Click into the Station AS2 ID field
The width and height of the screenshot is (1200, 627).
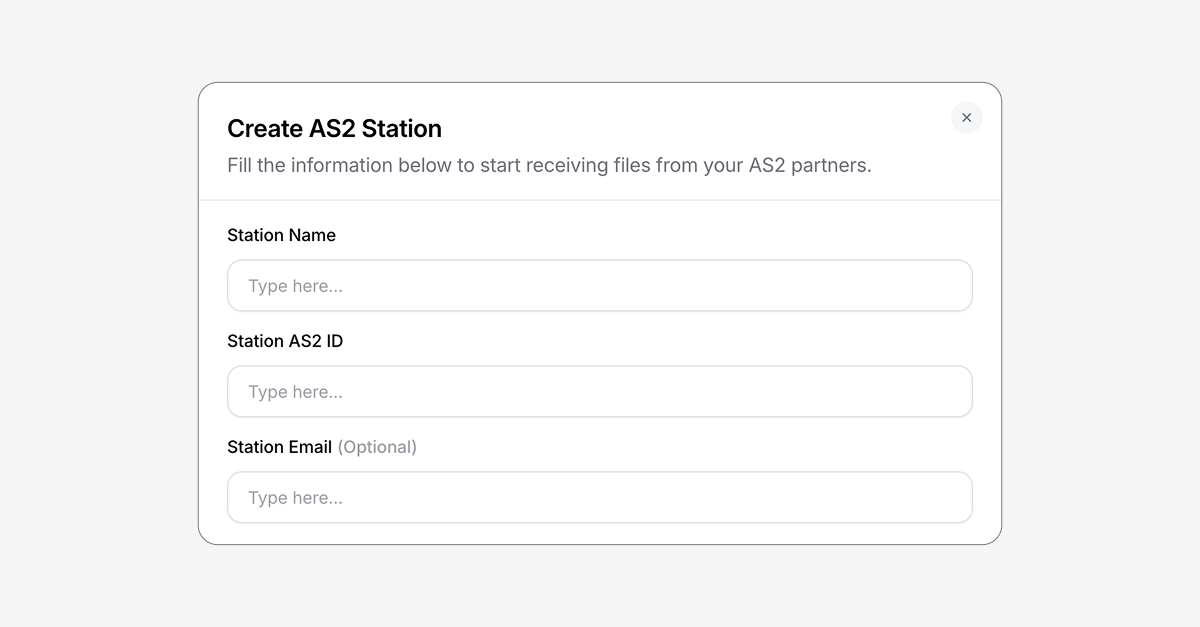(x=600, y=392)
